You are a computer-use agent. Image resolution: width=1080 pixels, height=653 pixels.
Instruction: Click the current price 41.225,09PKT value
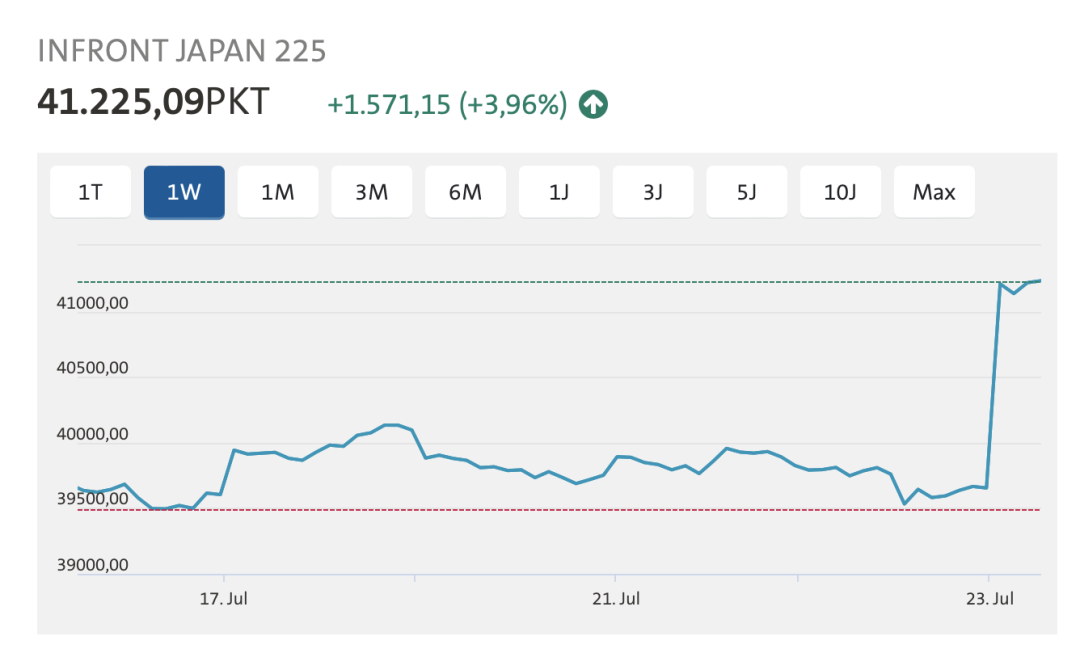(150, 100)
